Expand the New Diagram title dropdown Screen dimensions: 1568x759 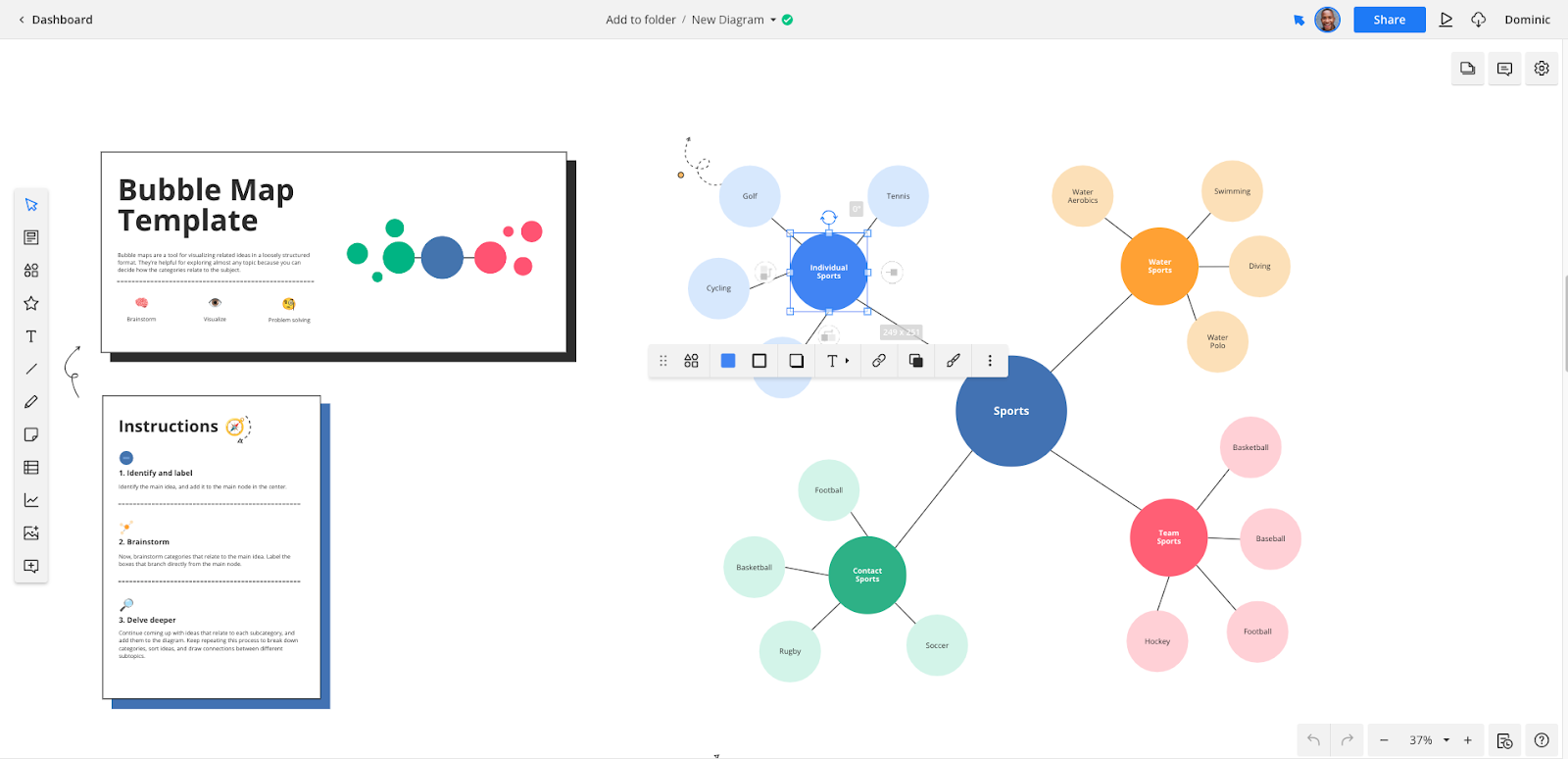pyautogui.click(x=773, y=20)
